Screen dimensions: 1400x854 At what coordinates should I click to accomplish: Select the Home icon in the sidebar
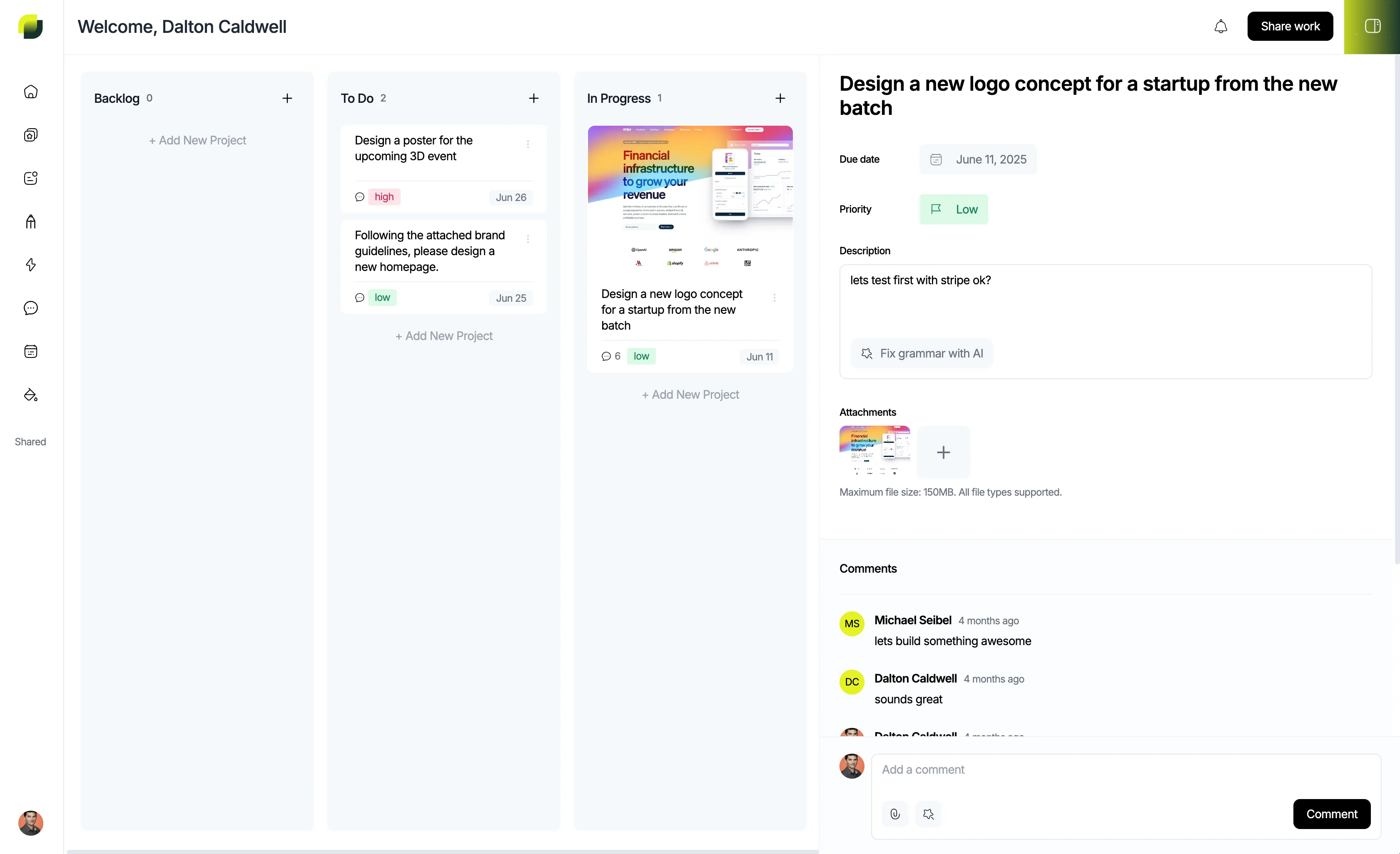pos(31,92)
